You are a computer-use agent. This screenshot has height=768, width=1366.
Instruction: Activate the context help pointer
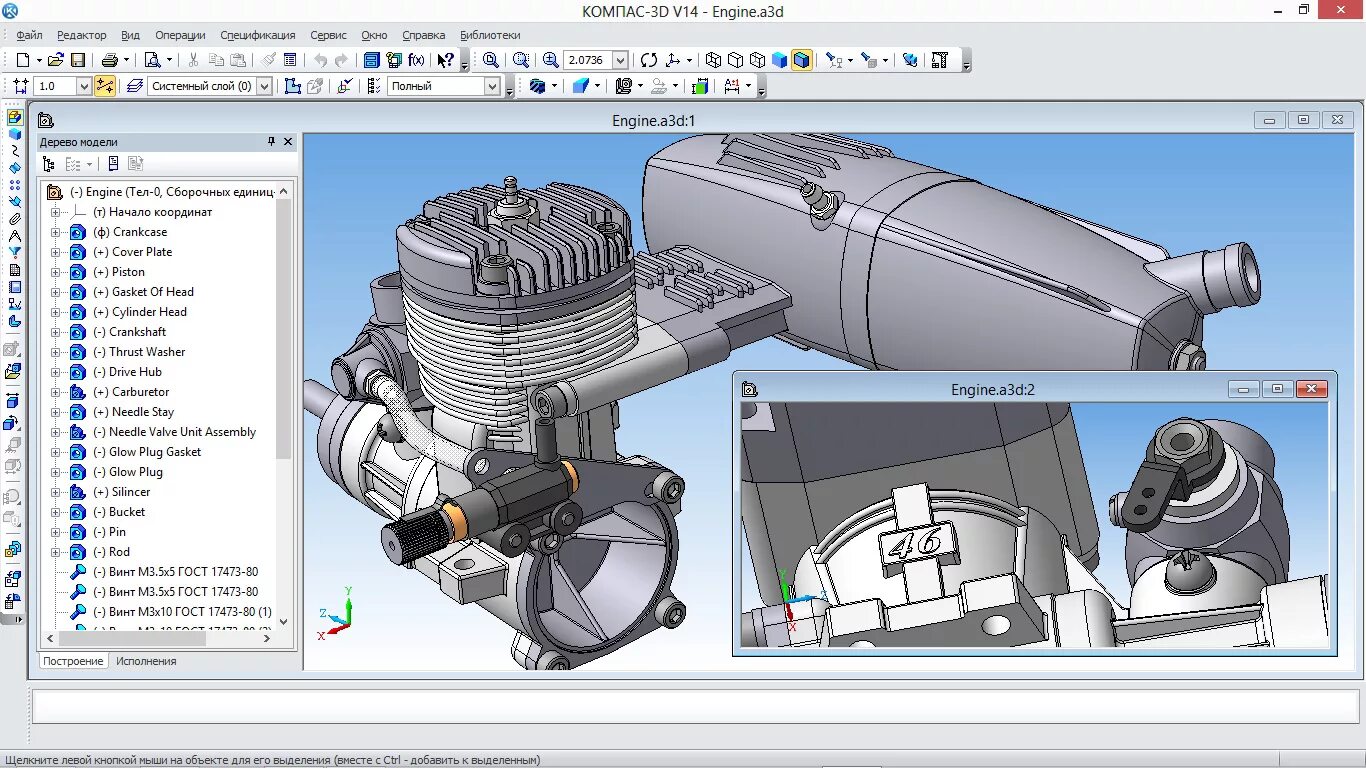pos(446,60)
